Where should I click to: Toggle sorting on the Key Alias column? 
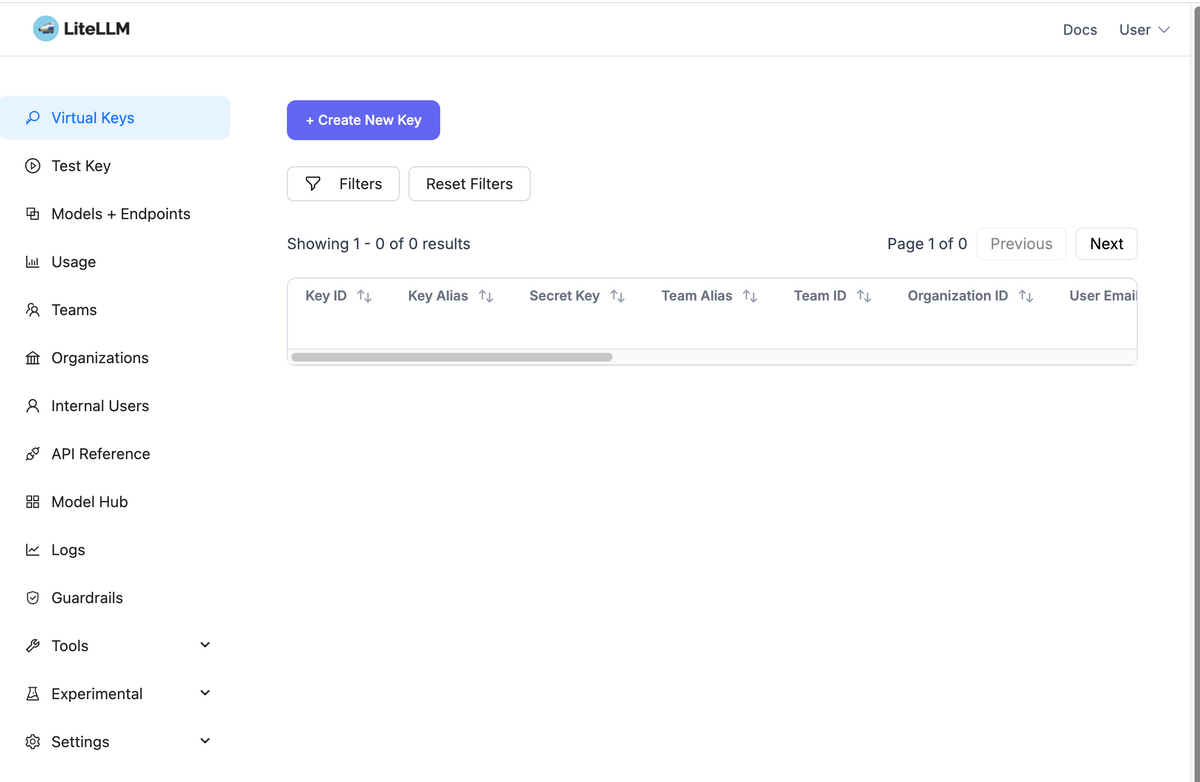pos(486,295)
